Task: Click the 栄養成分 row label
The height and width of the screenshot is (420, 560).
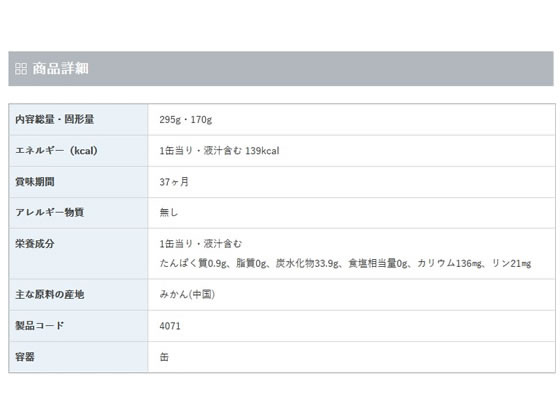Action: 35,244
